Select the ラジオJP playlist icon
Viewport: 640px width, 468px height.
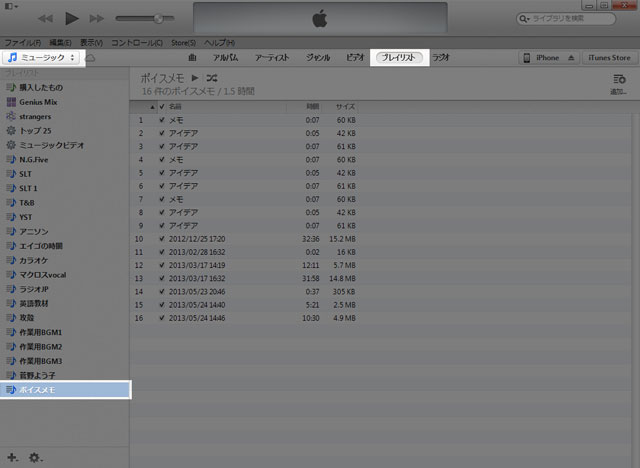click(11, 289)
